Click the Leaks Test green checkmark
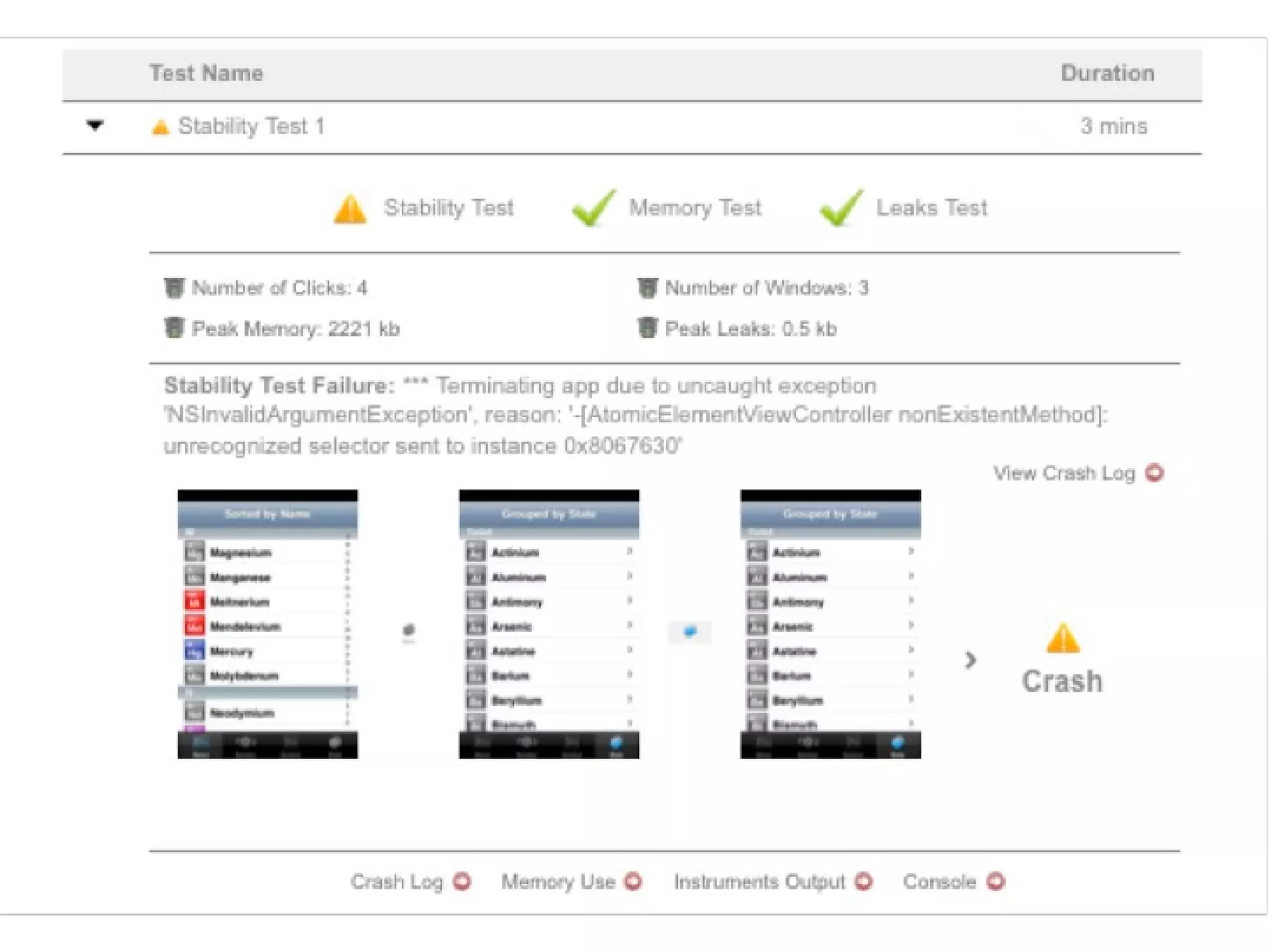Screen dimensions: 1270x952 [840, 208]
